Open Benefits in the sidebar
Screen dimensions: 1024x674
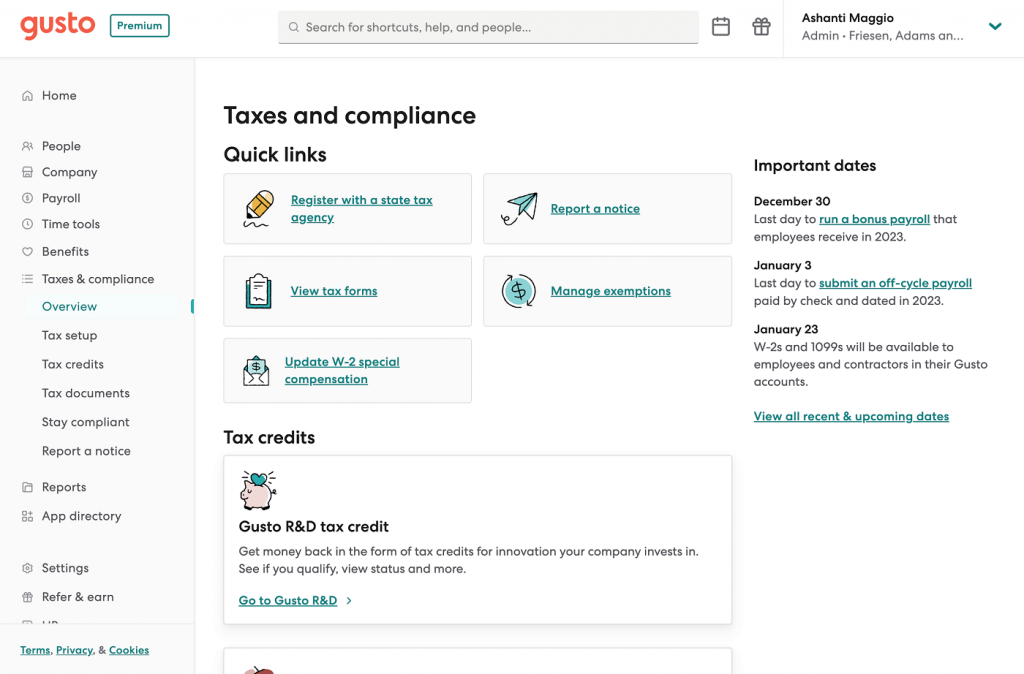(65, 252)
